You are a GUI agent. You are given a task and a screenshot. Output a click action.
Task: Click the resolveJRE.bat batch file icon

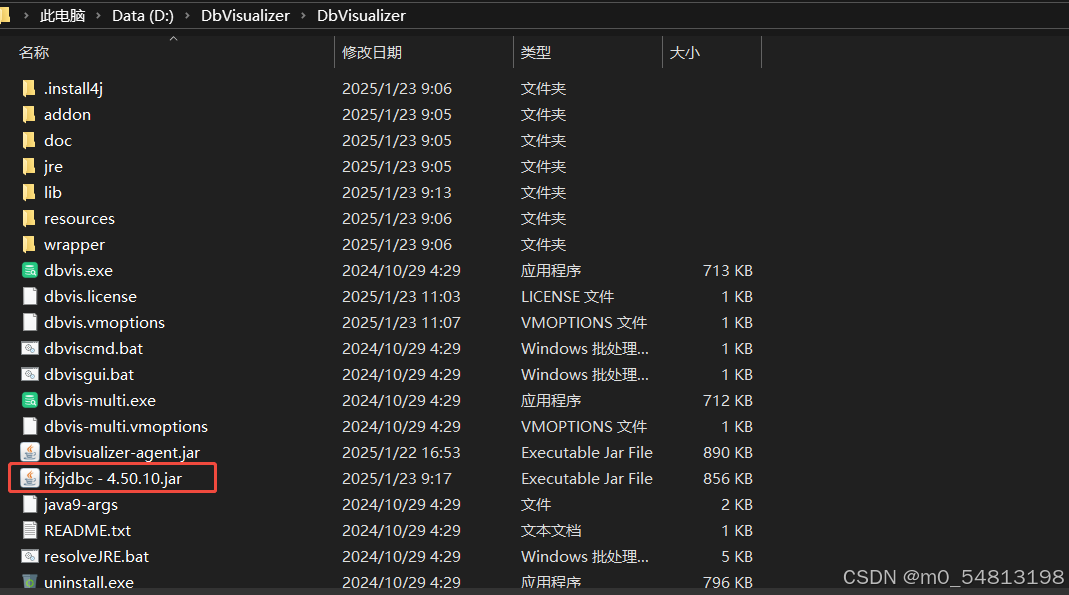click(x=29, y=556)
